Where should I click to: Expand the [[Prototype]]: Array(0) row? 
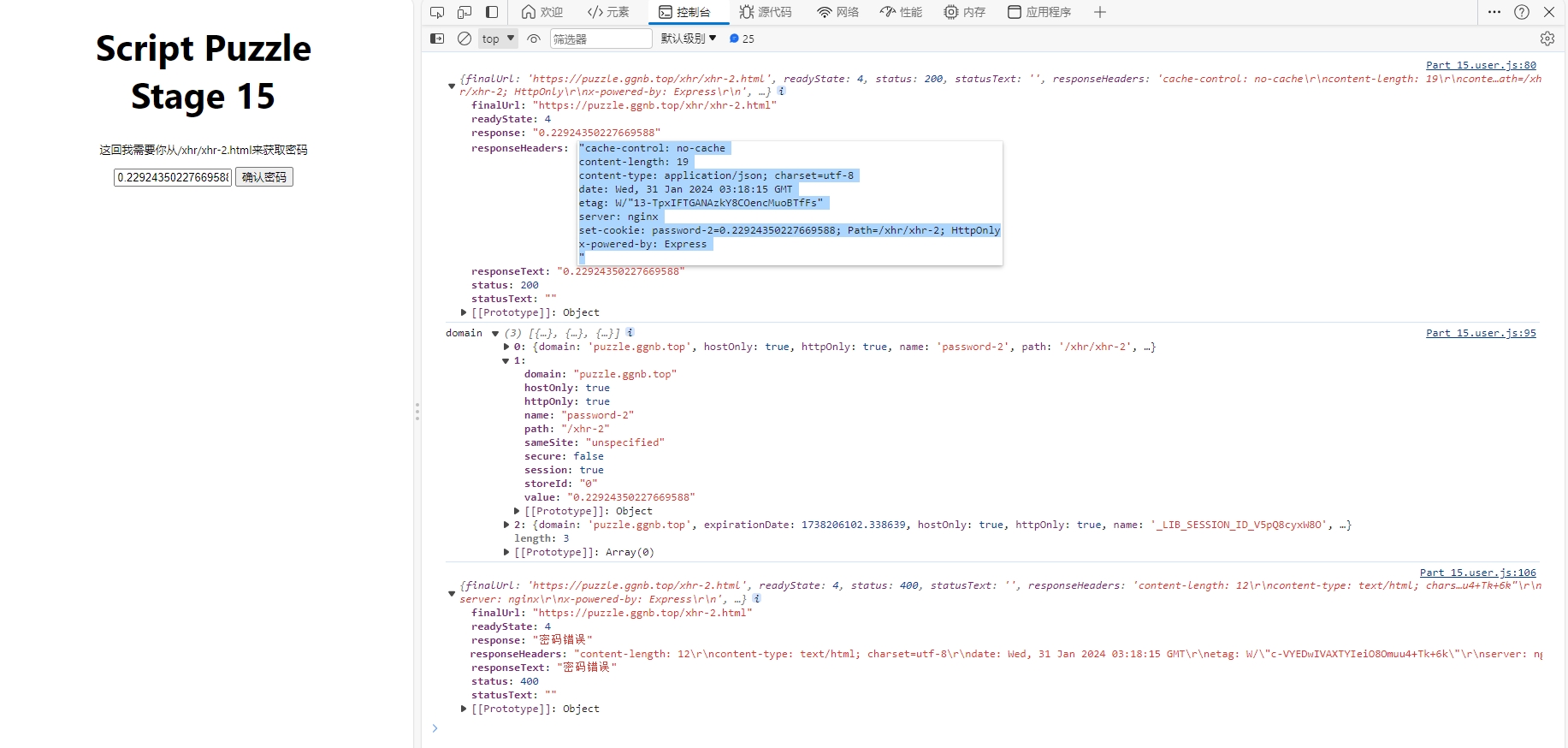coord(506,552)
